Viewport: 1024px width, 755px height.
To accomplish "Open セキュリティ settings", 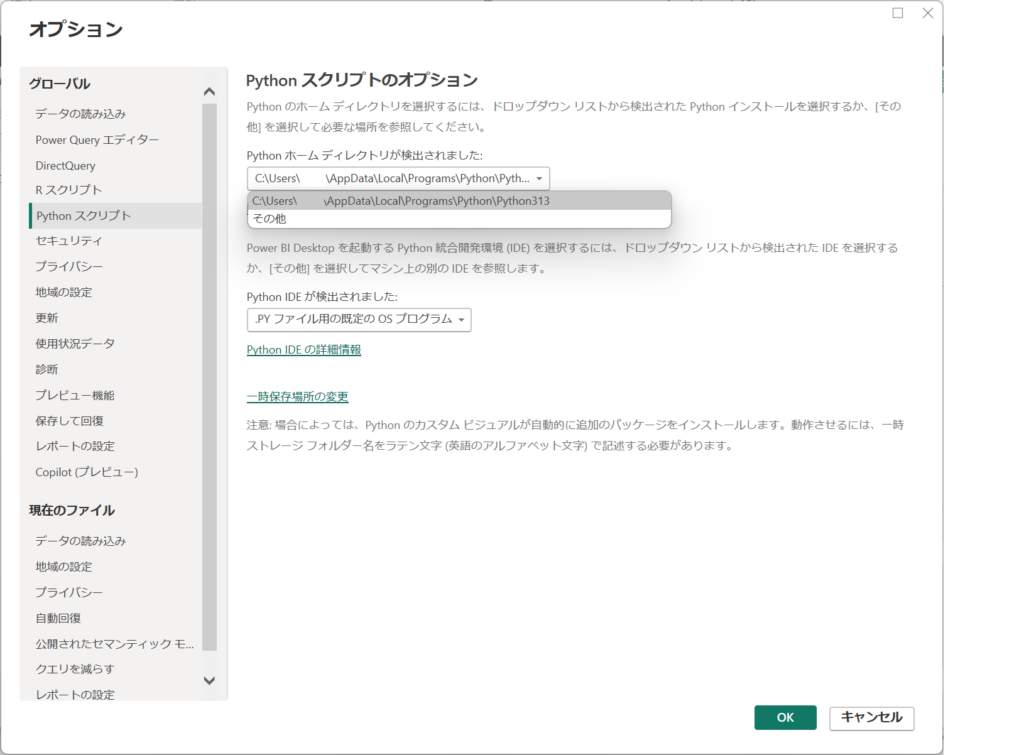I will click(x=69, y=241).
